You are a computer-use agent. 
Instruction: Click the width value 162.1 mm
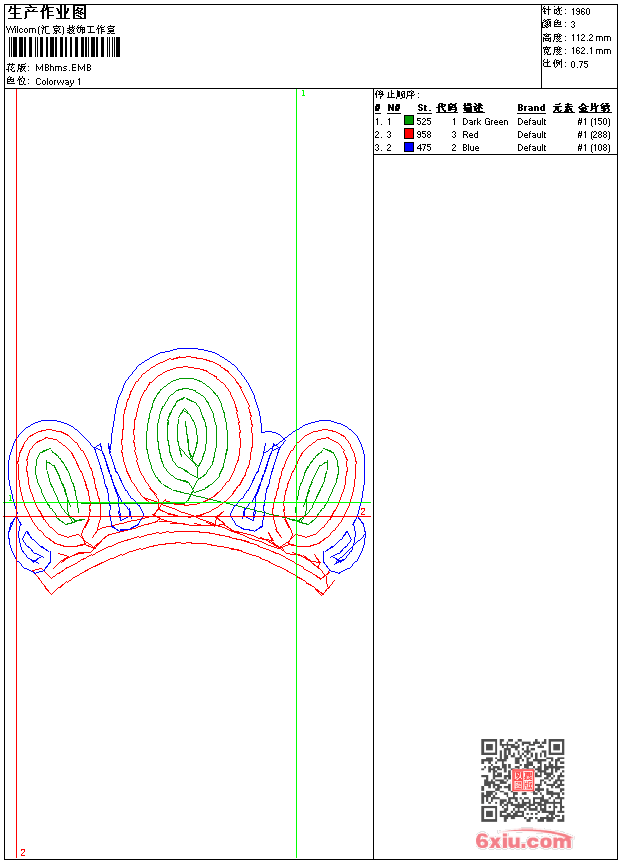[x=591, y=51]
